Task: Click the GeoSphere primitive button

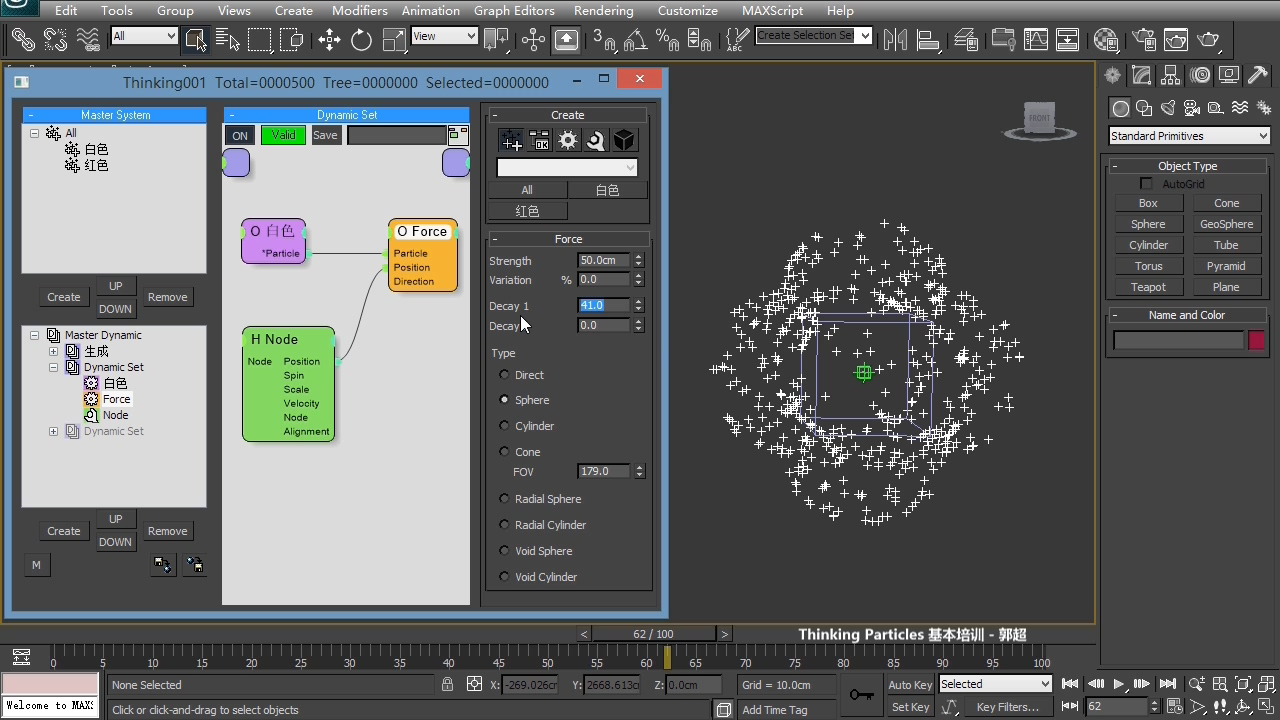Action: [x=1226, y=224]
